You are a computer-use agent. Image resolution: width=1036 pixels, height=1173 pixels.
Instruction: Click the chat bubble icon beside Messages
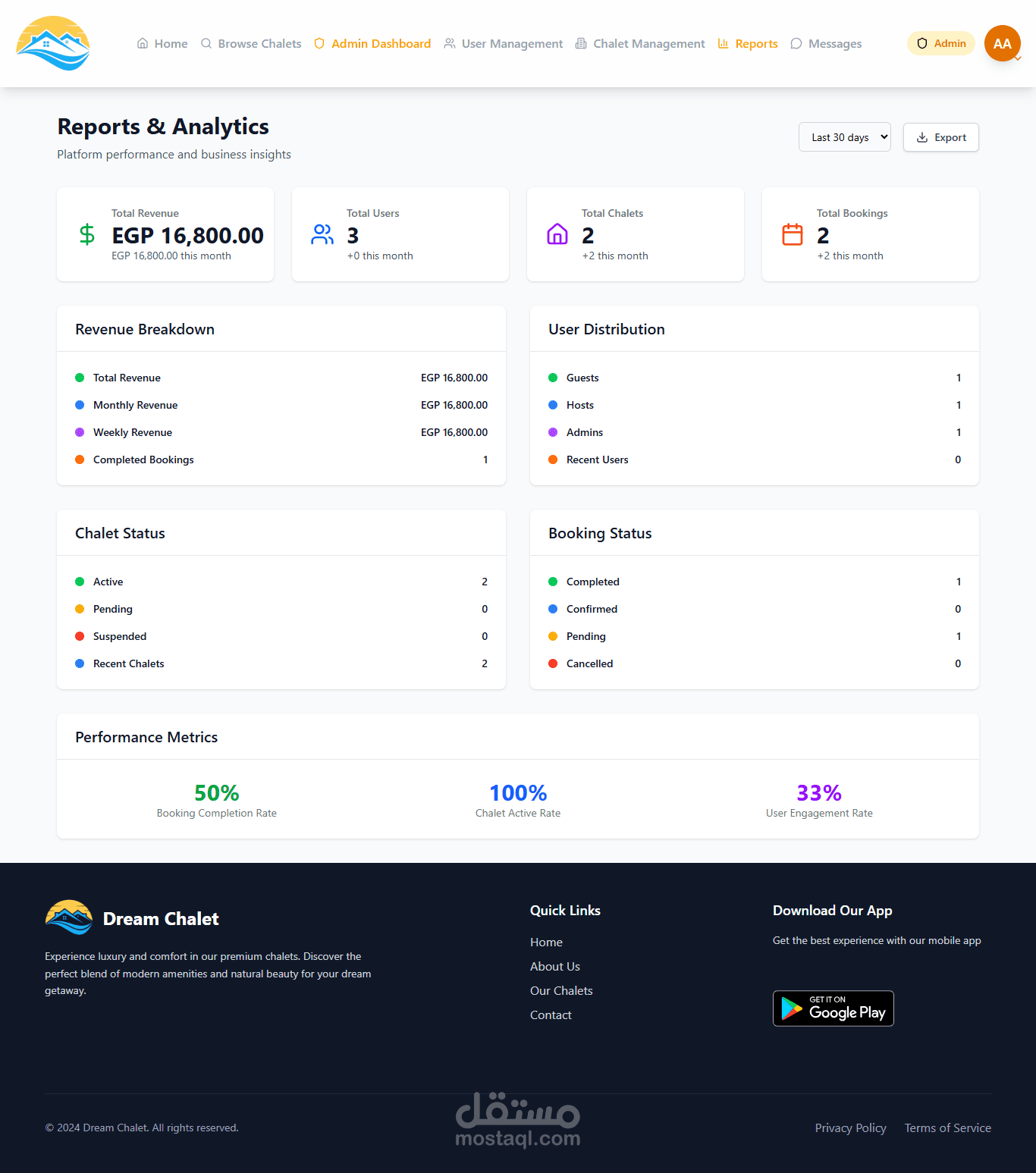point(796,43)
